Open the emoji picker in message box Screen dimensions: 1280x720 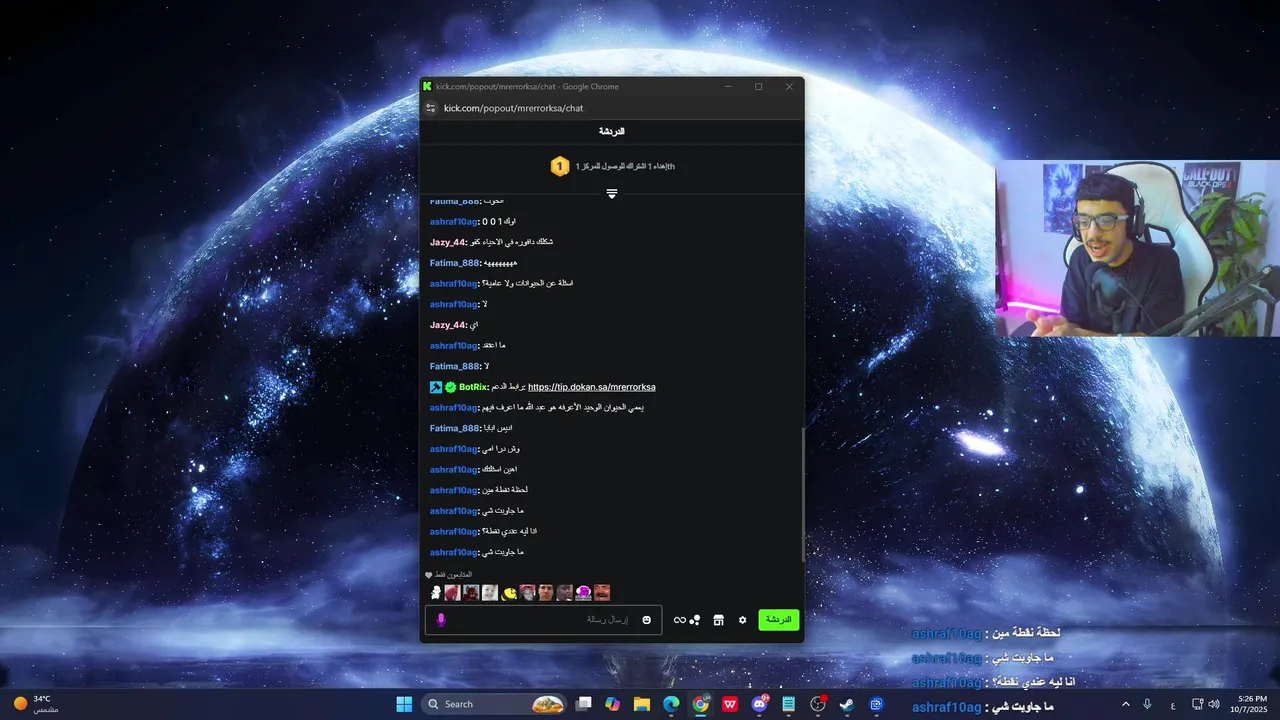click(x=646, y=620)
